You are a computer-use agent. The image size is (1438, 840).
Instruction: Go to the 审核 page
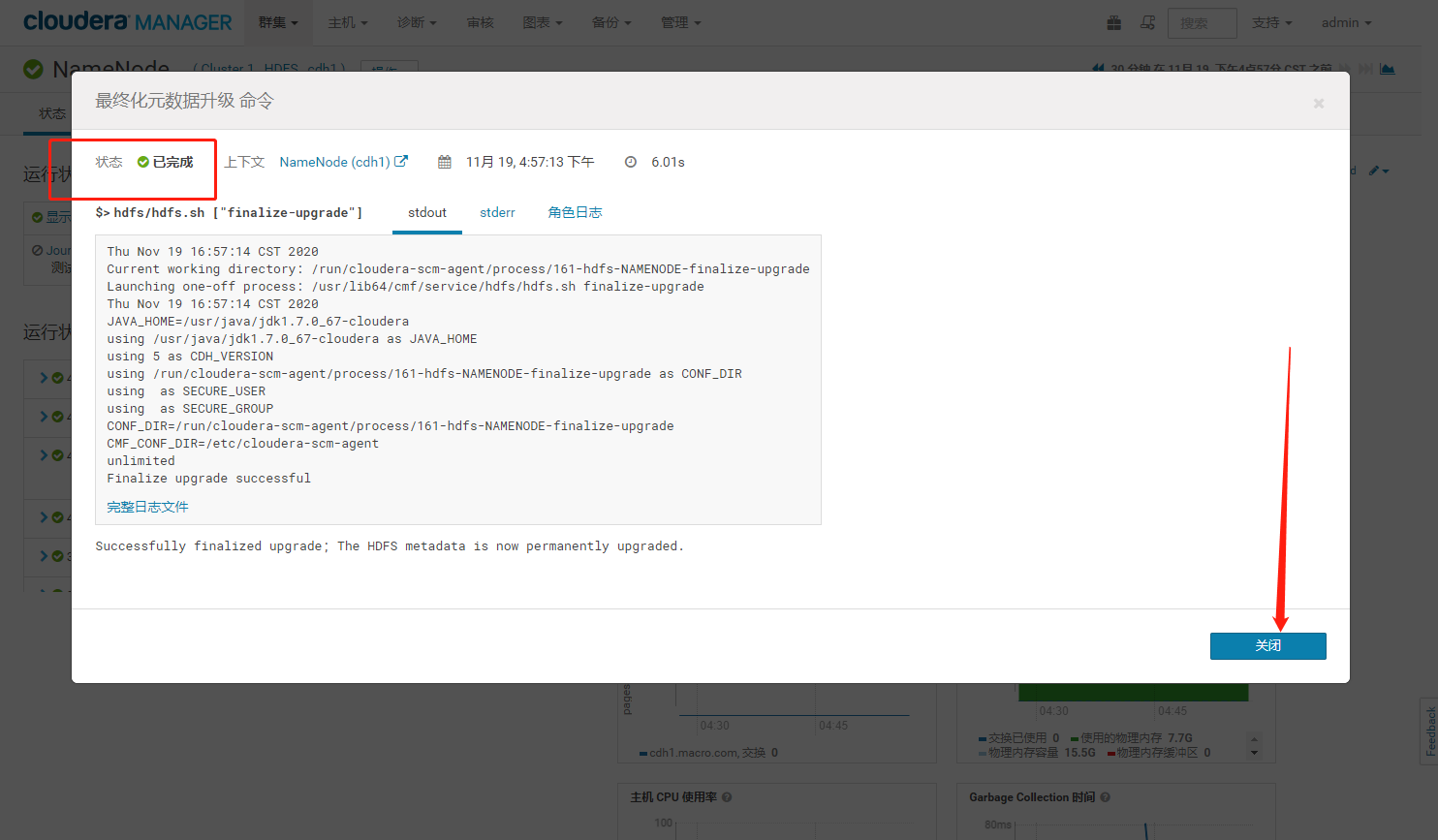480,22
